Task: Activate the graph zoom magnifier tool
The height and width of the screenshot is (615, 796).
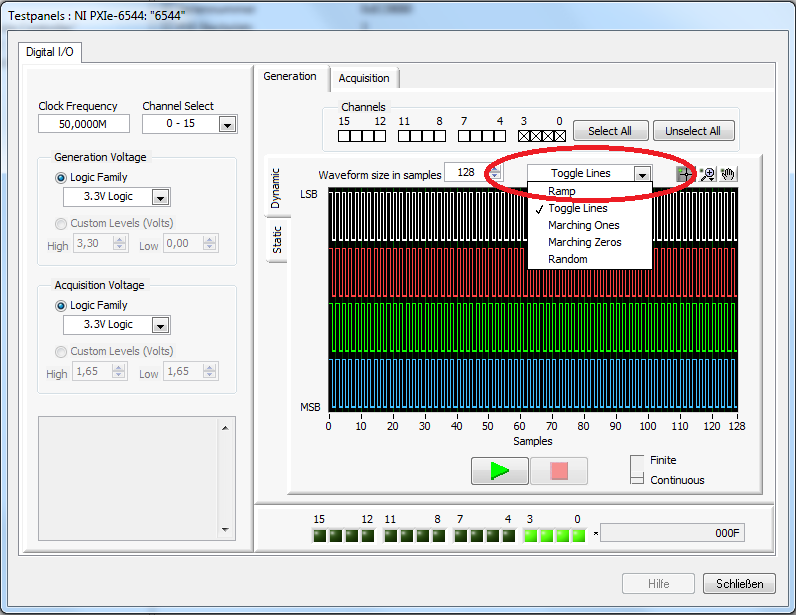Action: [707, 174]
